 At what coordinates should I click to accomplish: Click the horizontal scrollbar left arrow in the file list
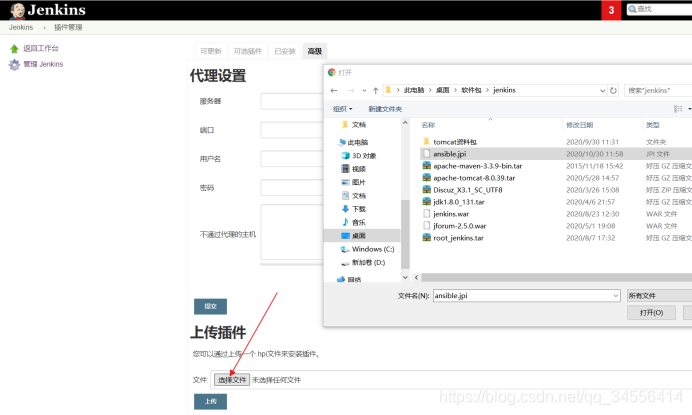[416, 277]
